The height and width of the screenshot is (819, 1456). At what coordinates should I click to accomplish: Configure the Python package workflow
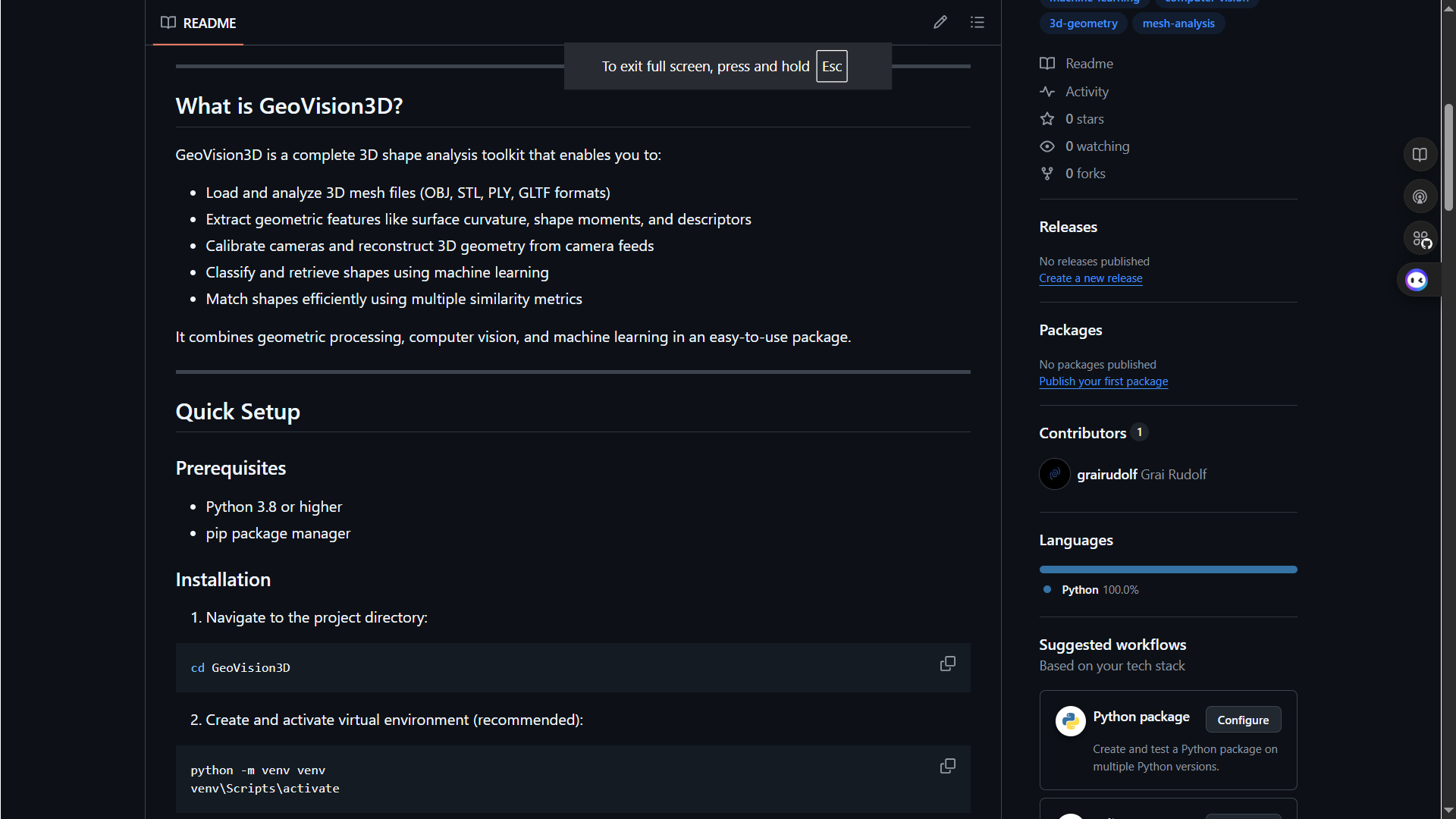pos(1243,720)
